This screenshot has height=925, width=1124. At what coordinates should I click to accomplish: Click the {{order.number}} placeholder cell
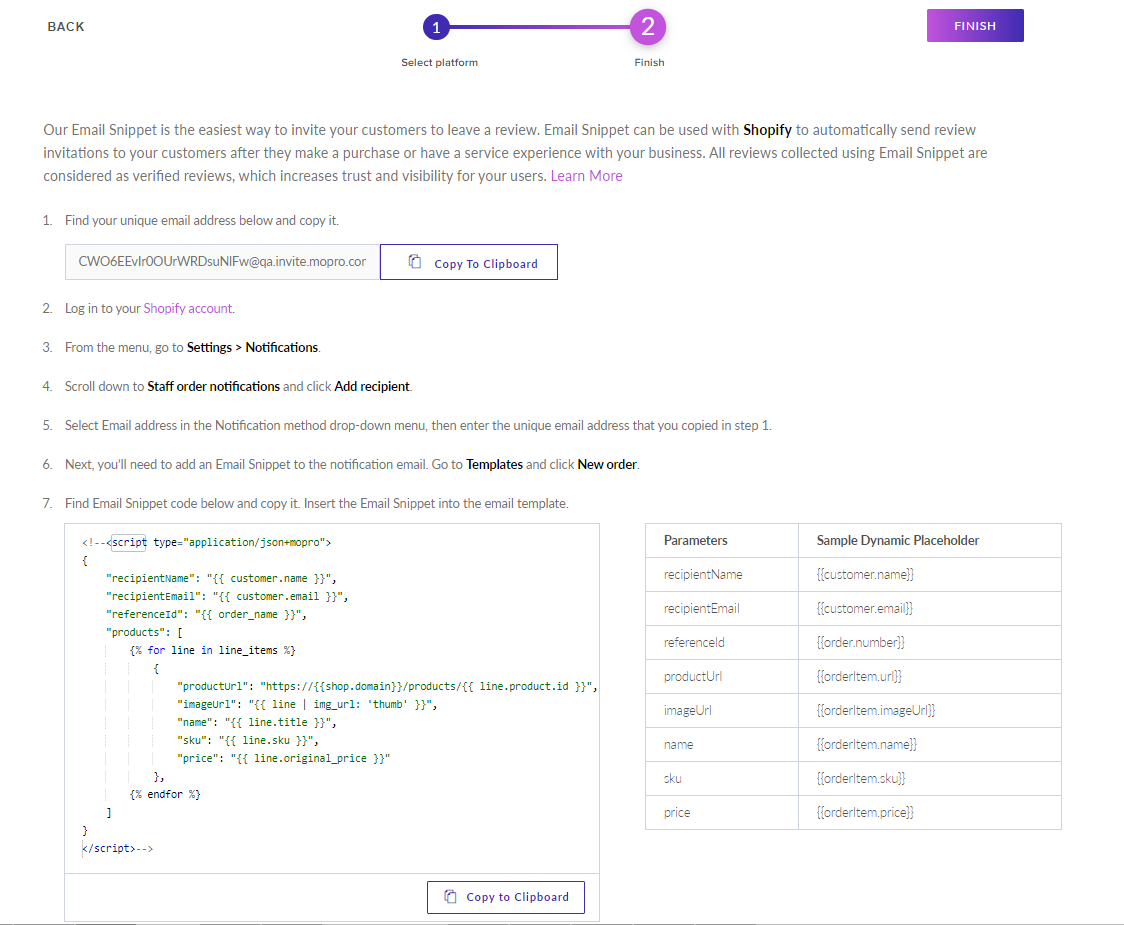click(930, 642)
